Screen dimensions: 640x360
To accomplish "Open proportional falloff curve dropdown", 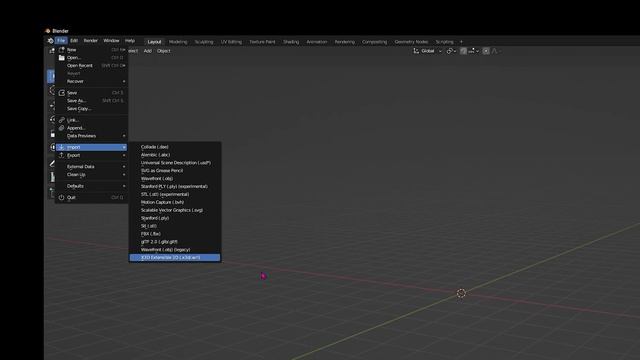I will [496, 51].
